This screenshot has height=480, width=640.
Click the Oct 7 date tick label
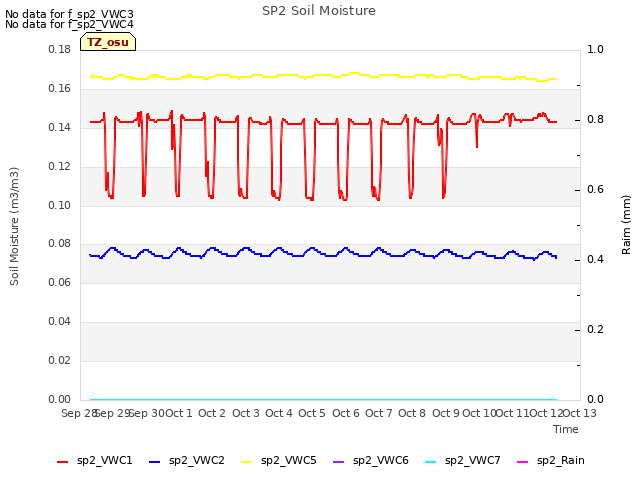379,413
